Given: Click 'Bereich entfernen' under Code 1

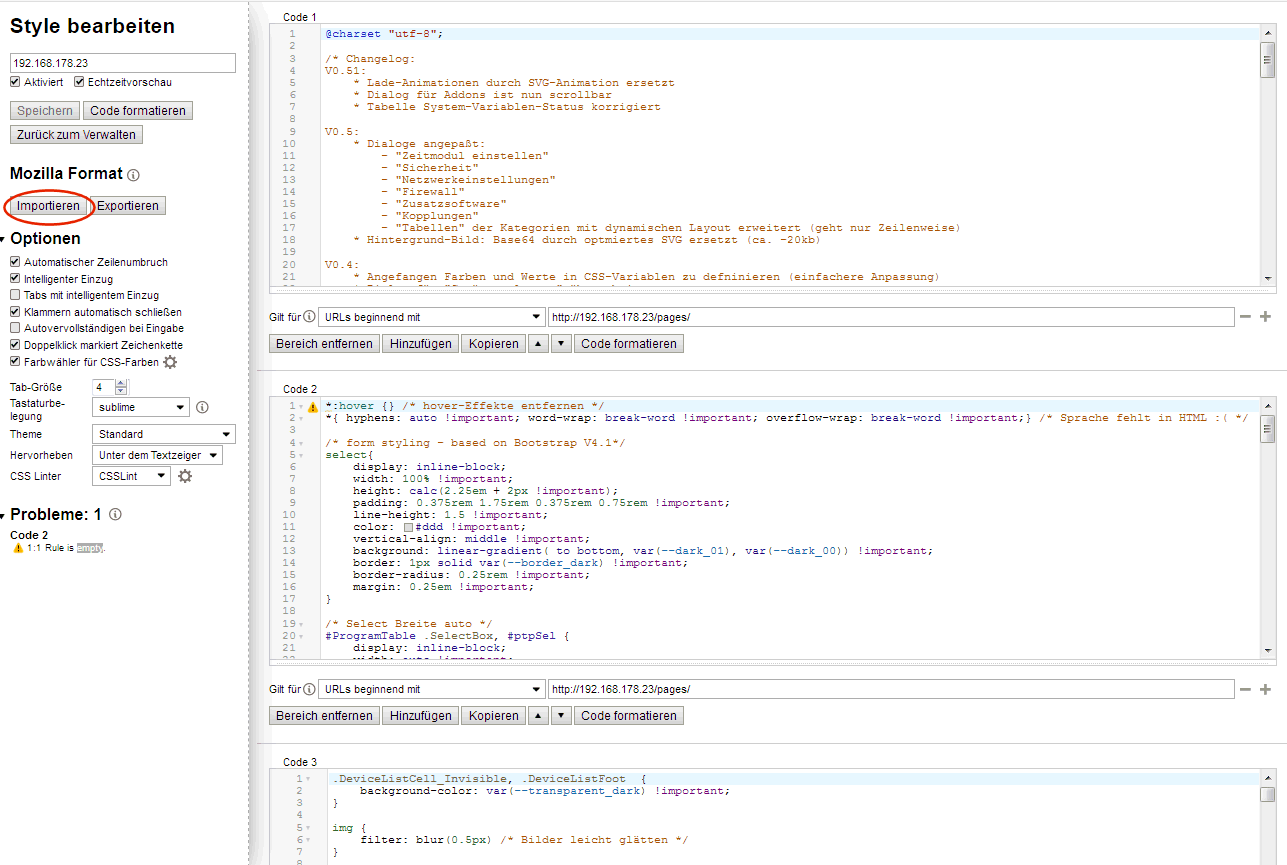Looking at the screenshot, I should (x=324, y=343).
